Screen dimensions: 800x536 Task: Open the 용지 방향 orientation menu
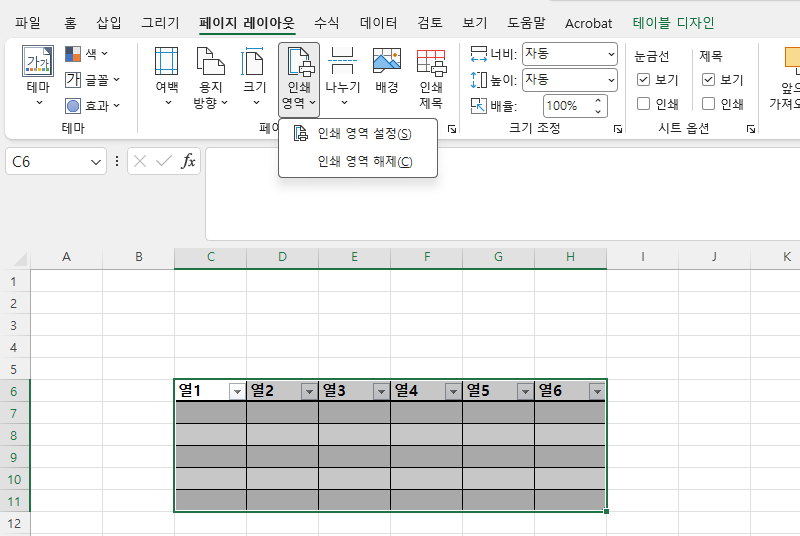click(x=210, y=76)
